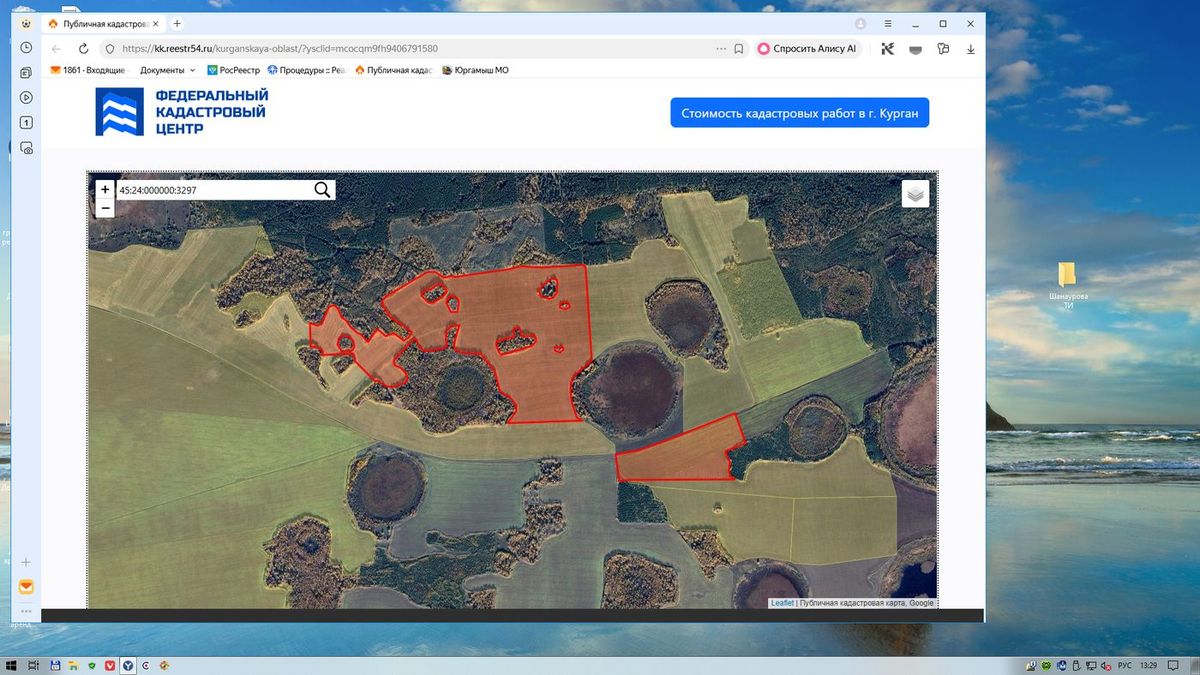Select the Публичная кадастровая карта tab

point(103,23)
